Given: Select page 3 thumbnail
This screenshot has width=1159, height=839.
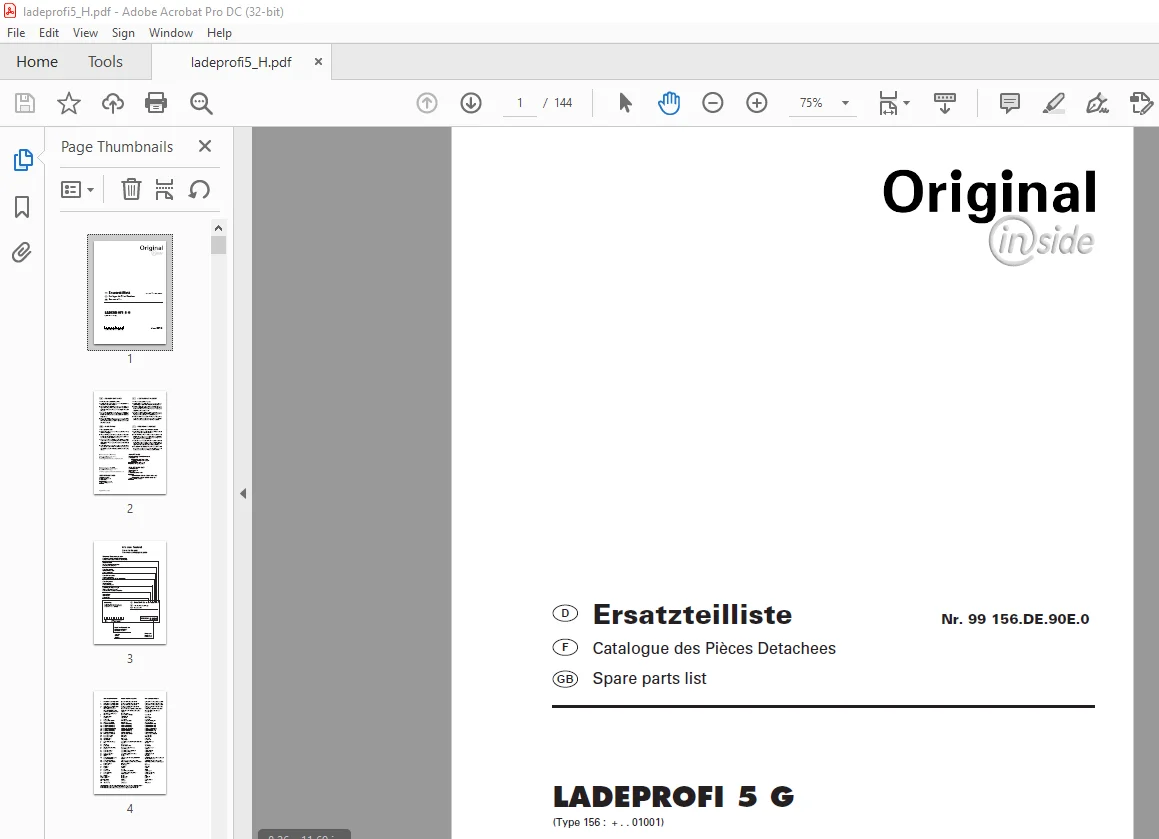Looking at the screenshot, I should [x=130, y=593].
